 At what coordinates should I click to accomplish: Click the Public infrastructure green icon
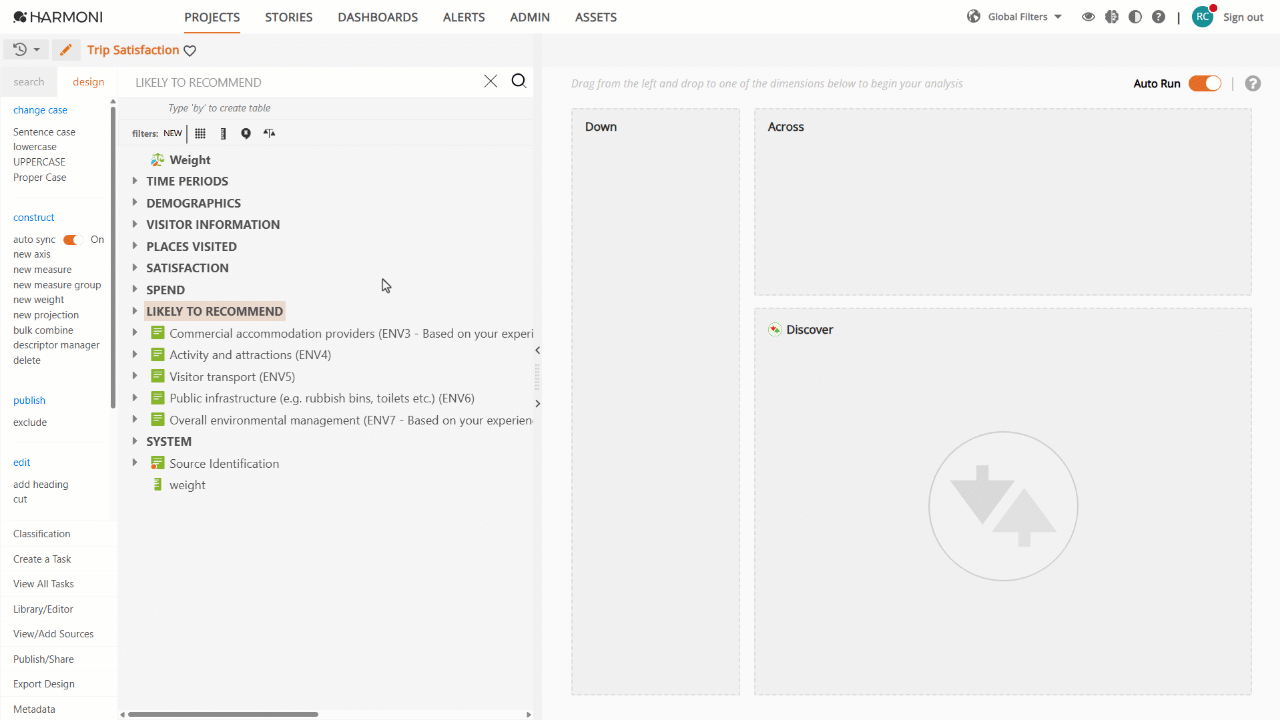coord(157,398)
